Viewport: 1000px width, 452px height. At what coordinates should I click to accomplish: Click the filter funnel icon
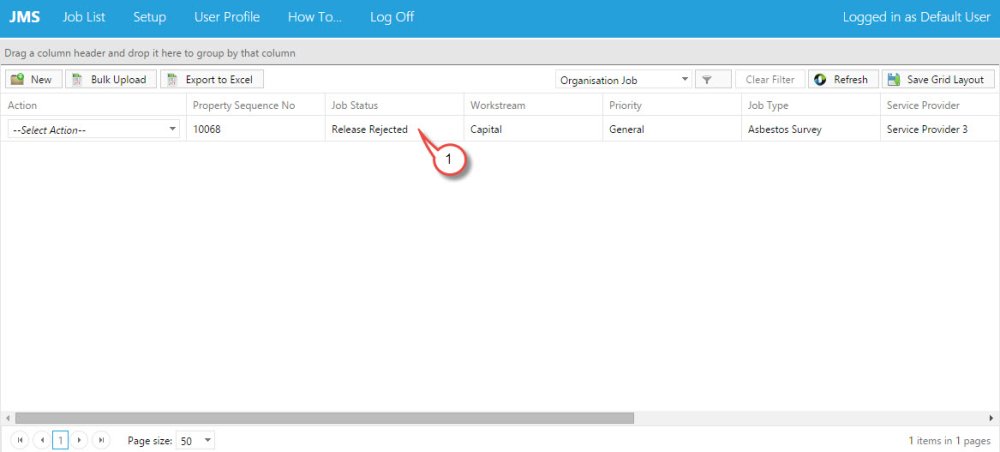tap(713, 80)
